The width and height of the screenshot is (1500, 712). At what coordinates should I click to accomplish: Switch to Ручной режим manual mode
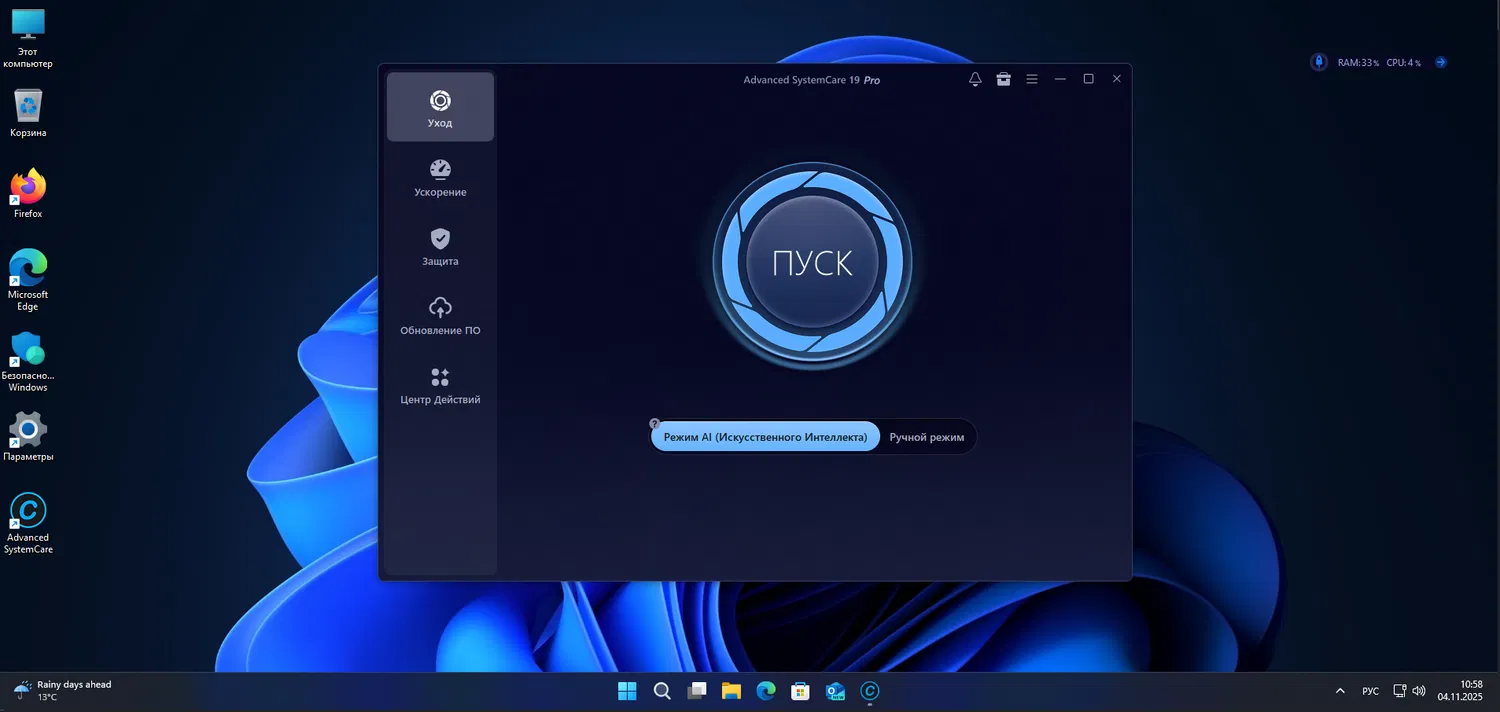[925, 436]
